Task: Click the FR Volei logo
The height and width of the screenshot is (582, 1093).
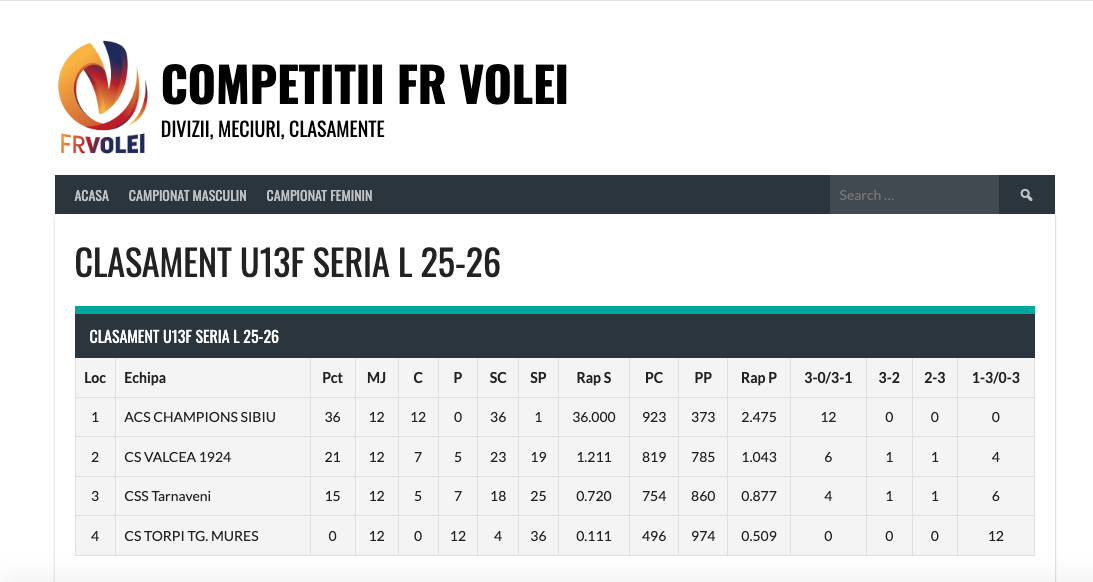Action: [103, 98]
